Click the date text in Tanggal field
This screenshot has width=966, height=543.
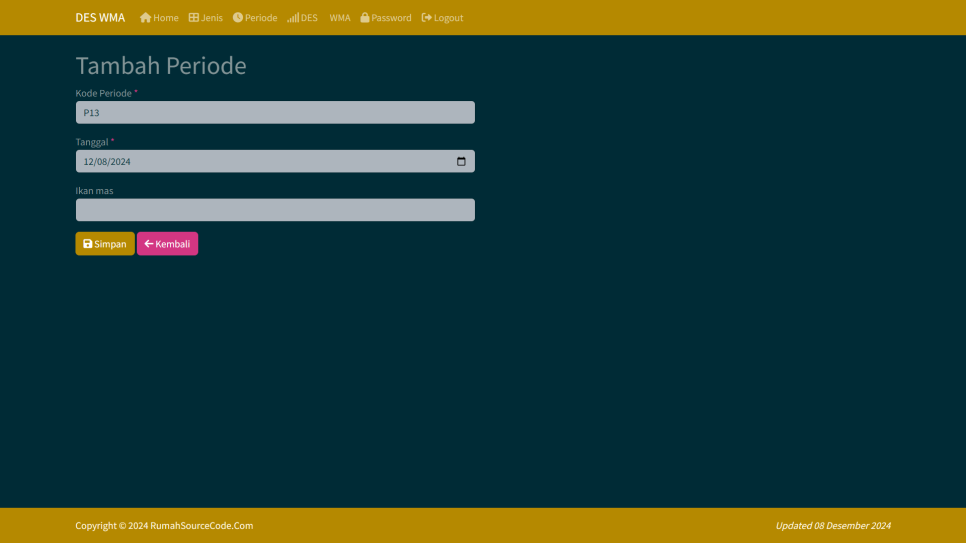pos(107,162)
